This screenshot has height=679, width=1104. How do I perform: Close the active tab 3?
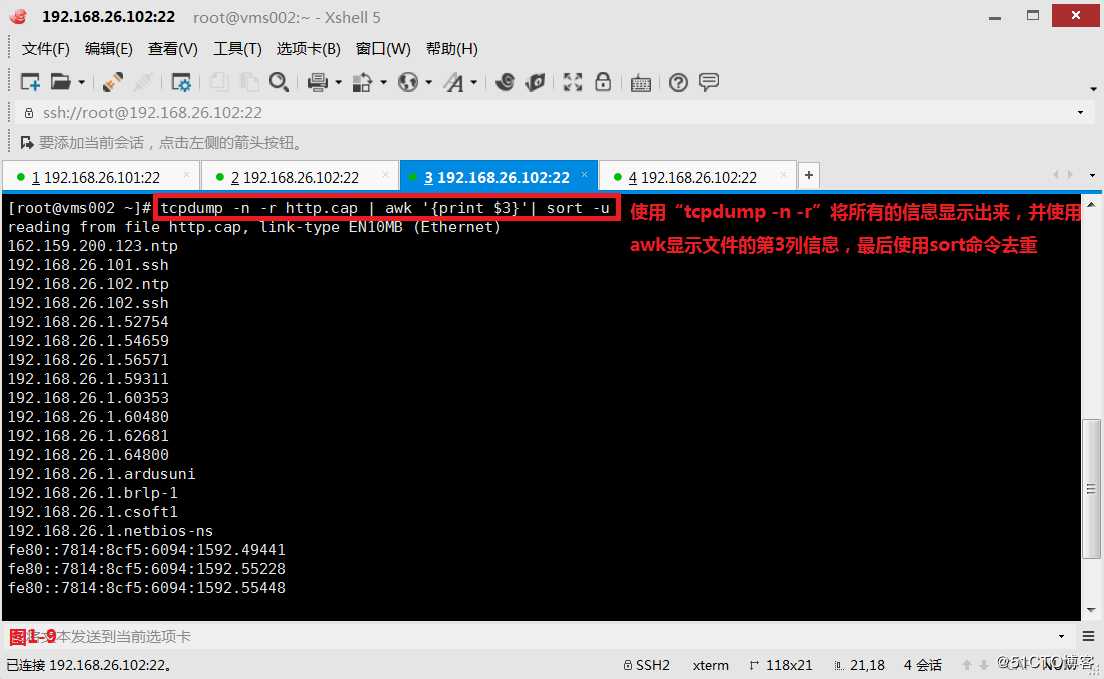[584, 174]
